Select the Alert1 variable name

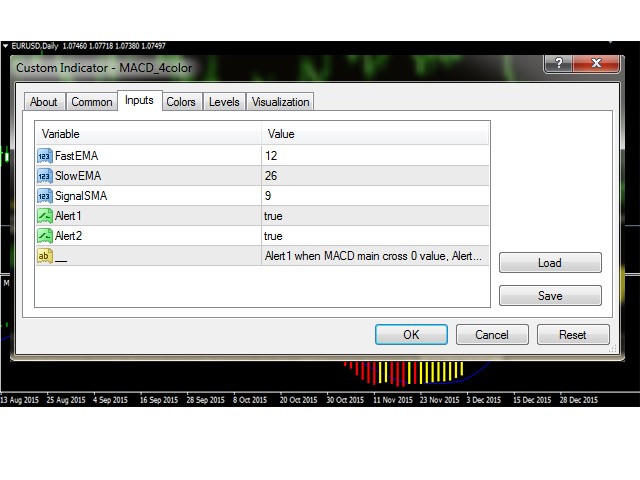(x=68, y=216)
